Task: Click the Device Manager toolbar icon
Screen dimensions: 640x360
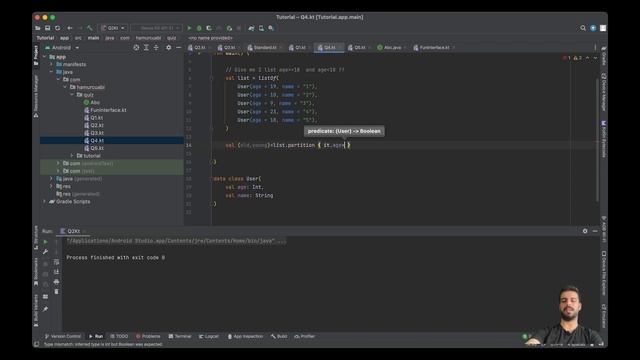Action: (x=261, y=28)
